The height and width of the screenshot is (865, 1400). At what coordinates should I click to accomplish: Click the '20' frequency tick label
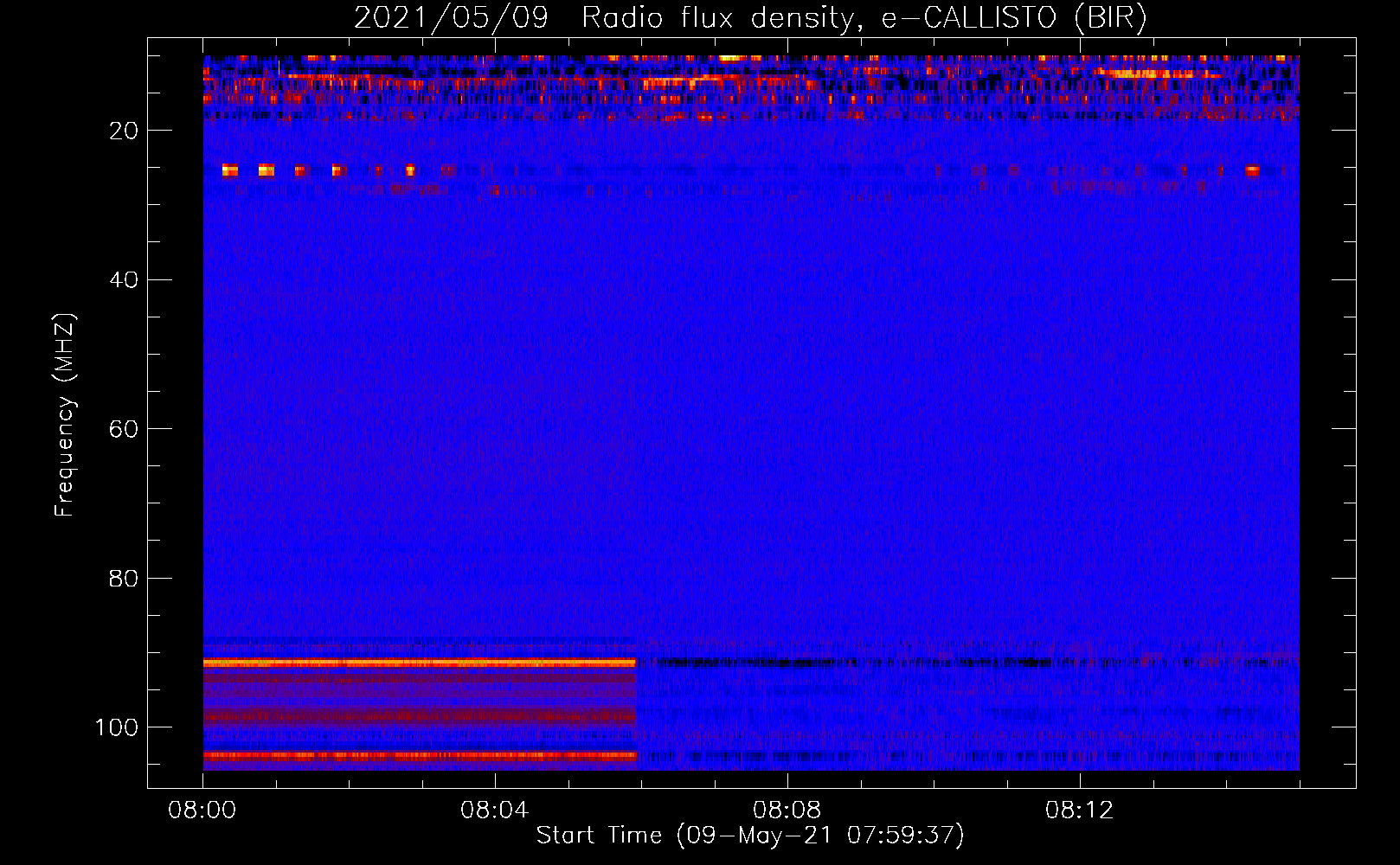[x=124, y=131]
